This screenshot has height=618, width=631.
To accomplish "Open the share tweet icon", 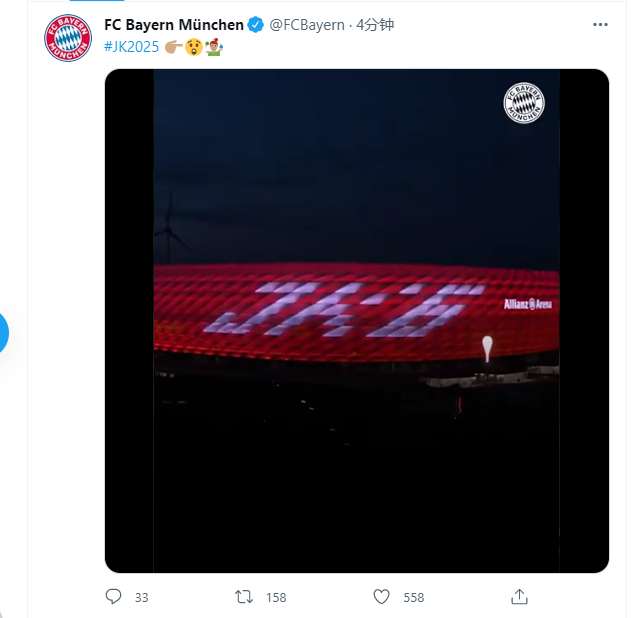I will click(x=519, y=597).
